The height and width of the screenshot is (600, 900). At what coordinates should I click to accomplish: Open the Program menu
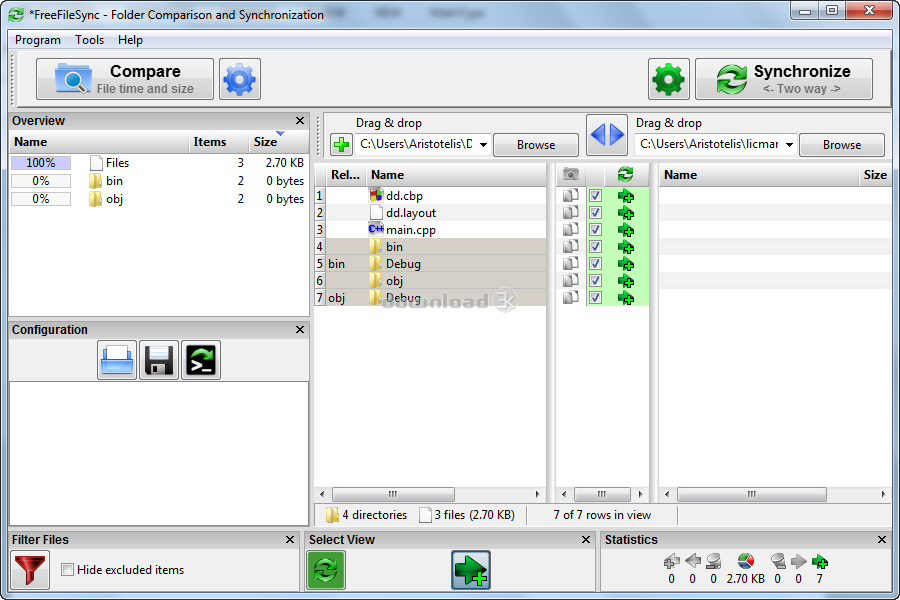click(x=38, y=40)
